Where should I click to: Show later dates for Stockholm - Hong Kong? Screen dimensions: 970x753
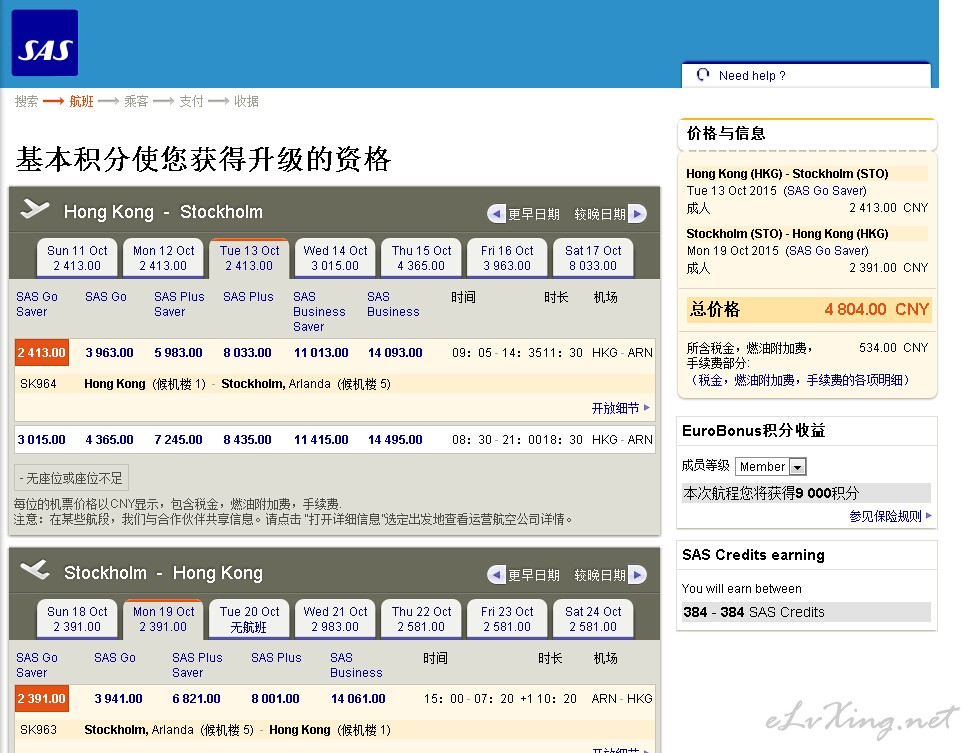click(637, 575)
